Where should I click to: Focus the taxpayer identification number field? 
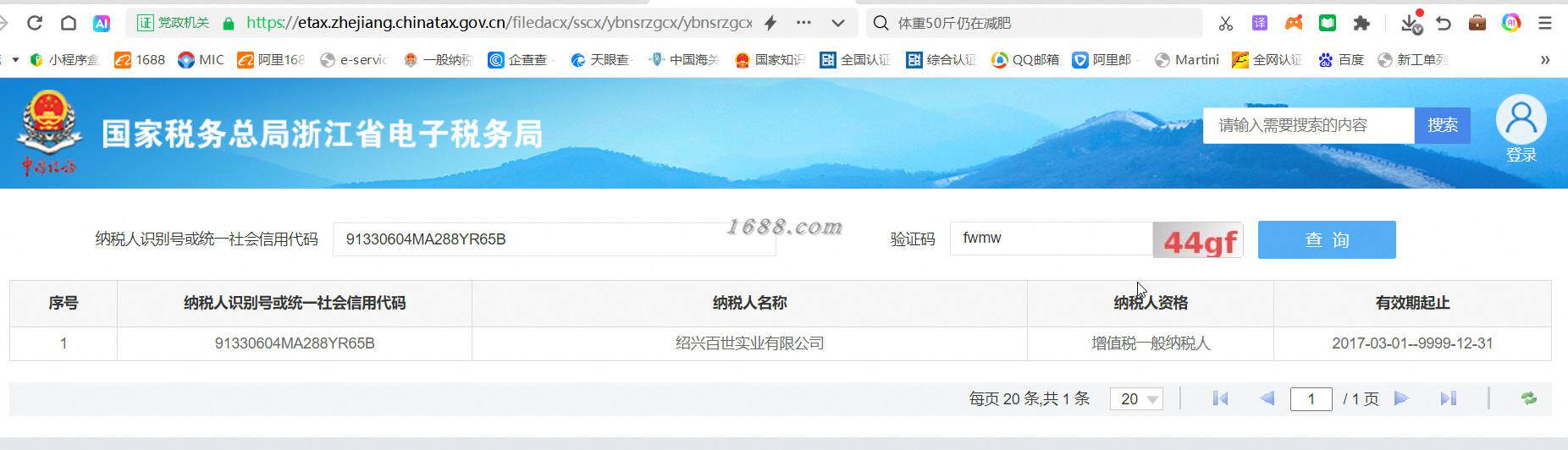(555, 239)
